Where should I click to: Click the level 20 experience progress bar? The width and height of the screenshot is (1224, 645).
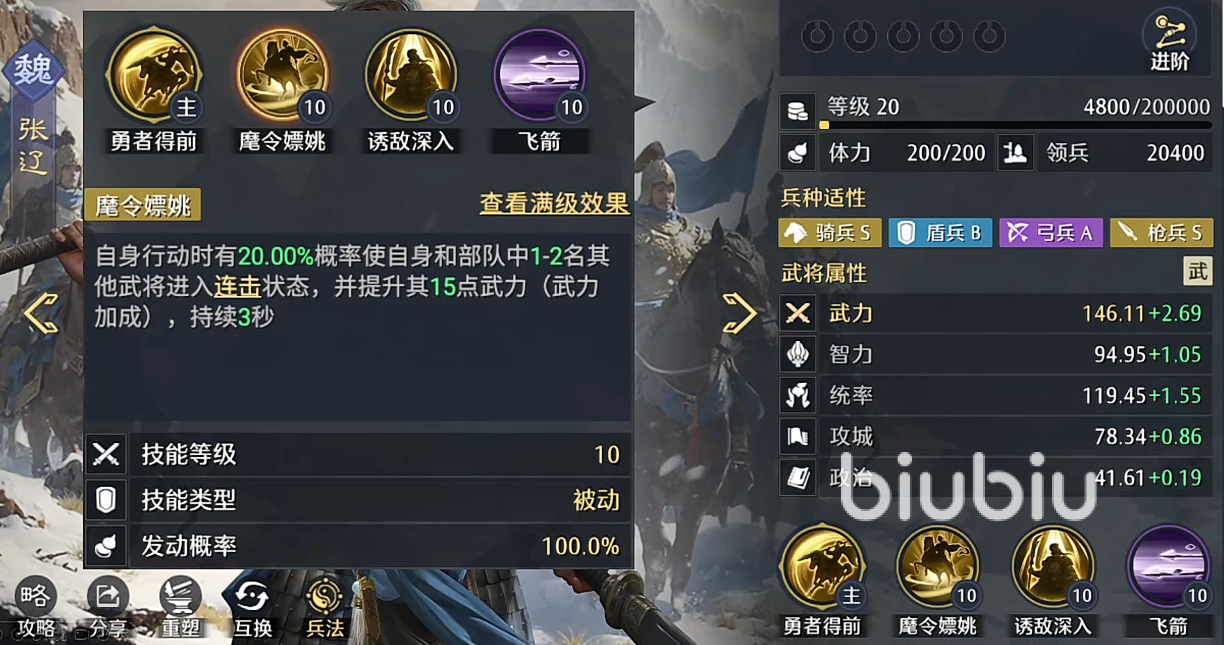(1014, 125)
